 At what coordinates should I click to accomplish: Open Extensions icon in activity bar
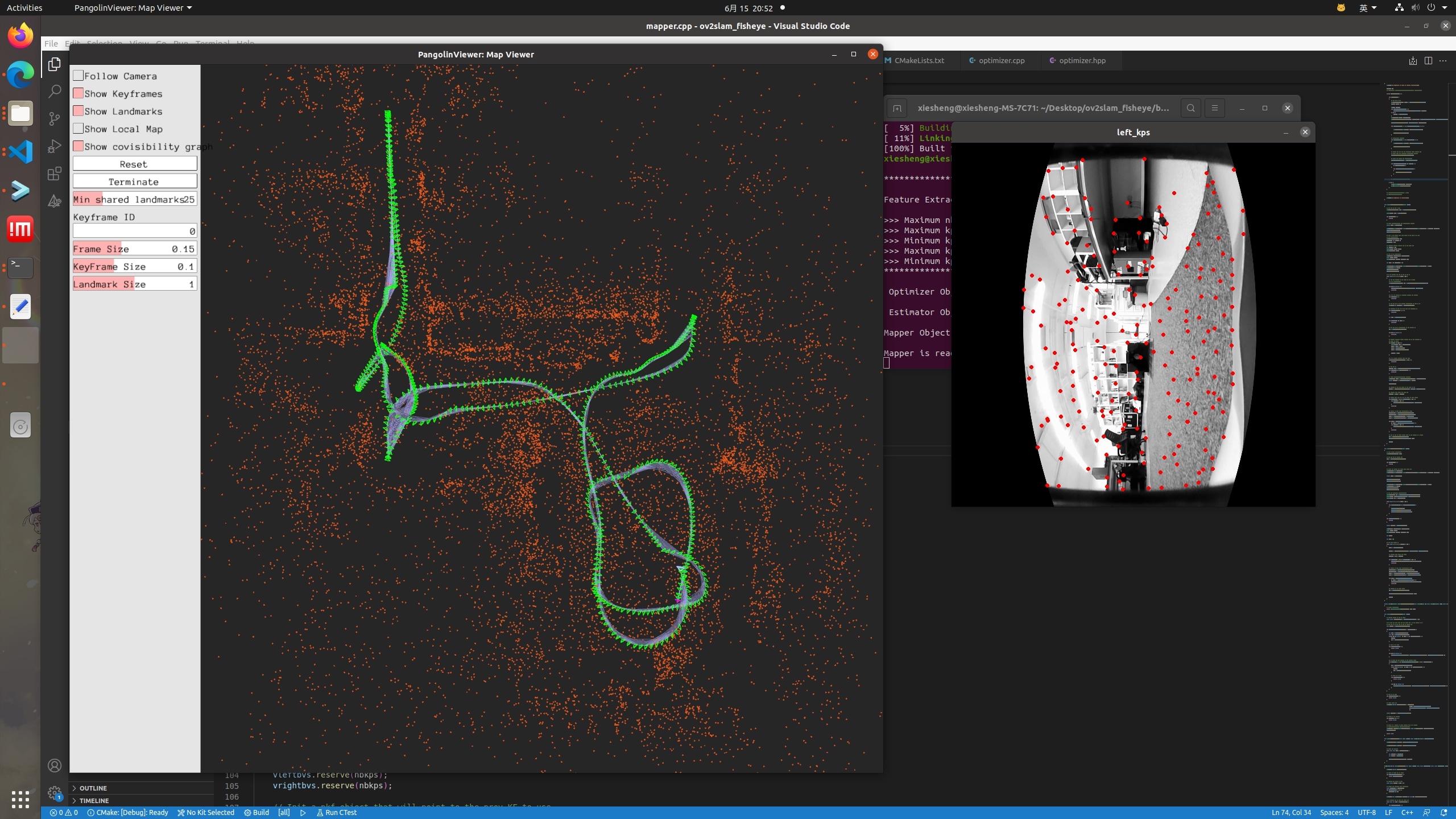55,173
